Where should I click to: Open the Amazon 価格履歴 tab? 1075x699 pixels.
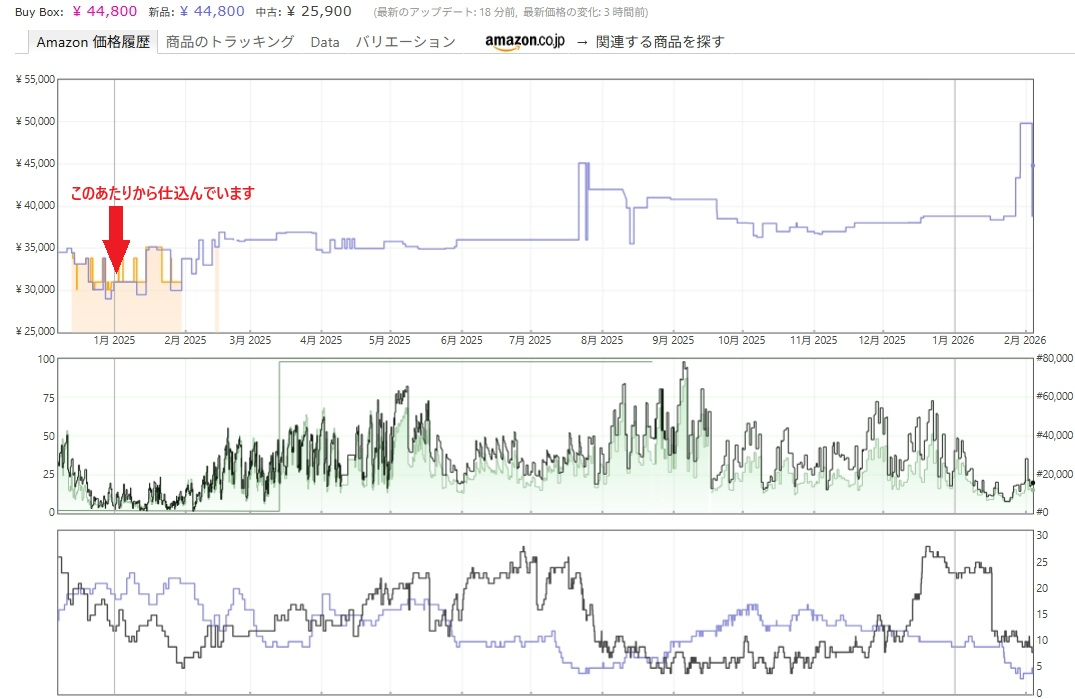coord(93,42)
